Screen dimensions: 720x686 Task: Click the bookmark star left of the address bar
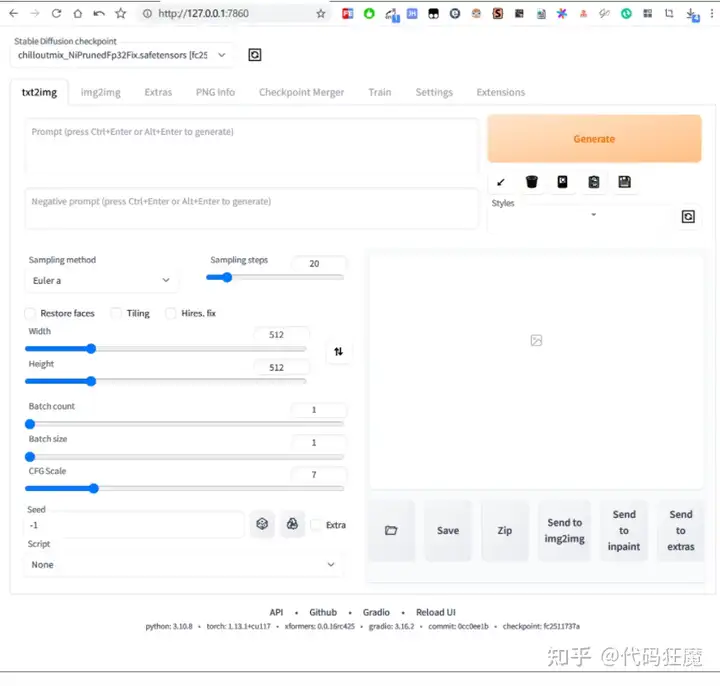(120, 14)
